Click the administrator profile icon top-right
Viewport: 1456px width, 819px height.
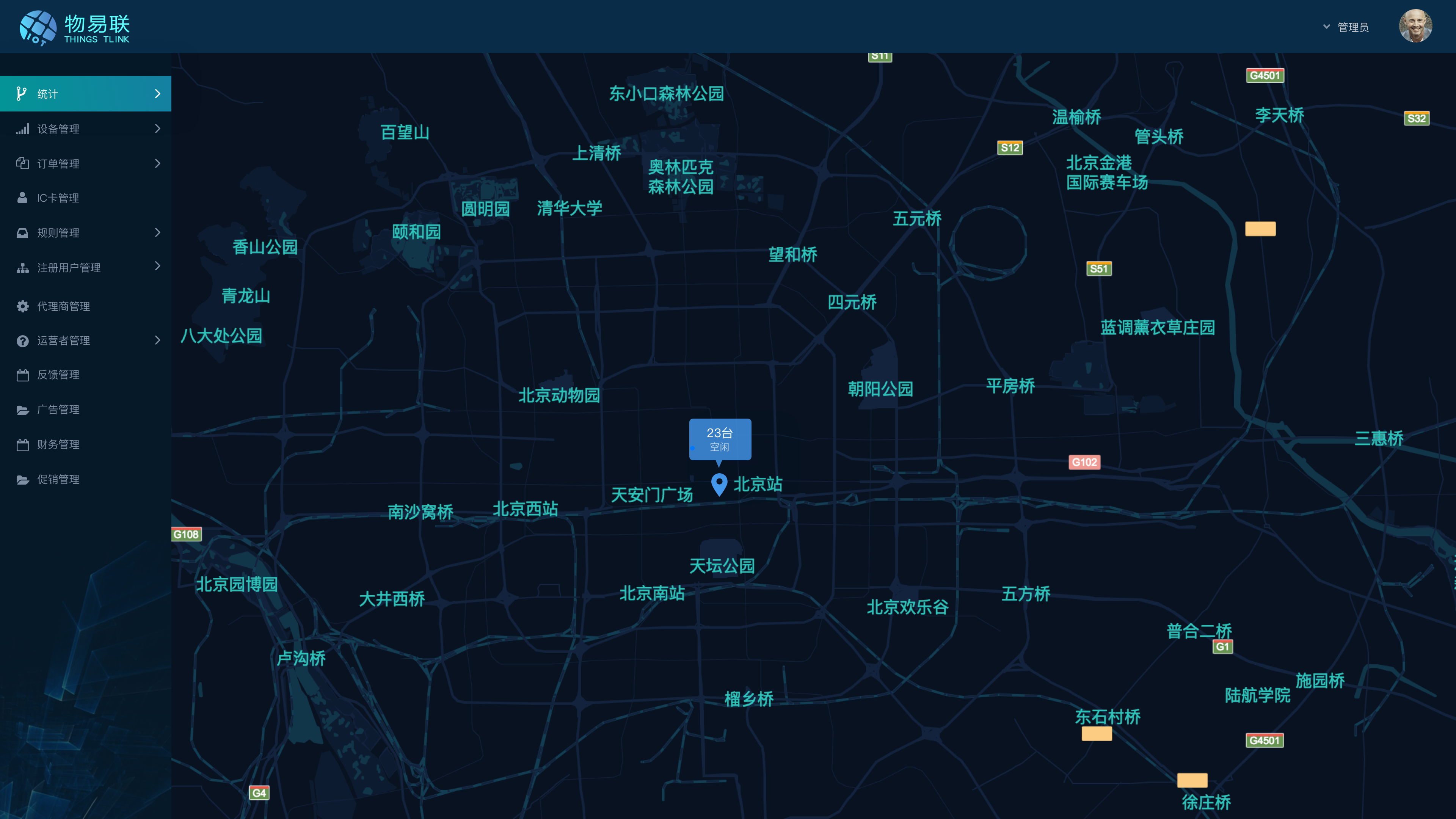(x=1418, y=26)
